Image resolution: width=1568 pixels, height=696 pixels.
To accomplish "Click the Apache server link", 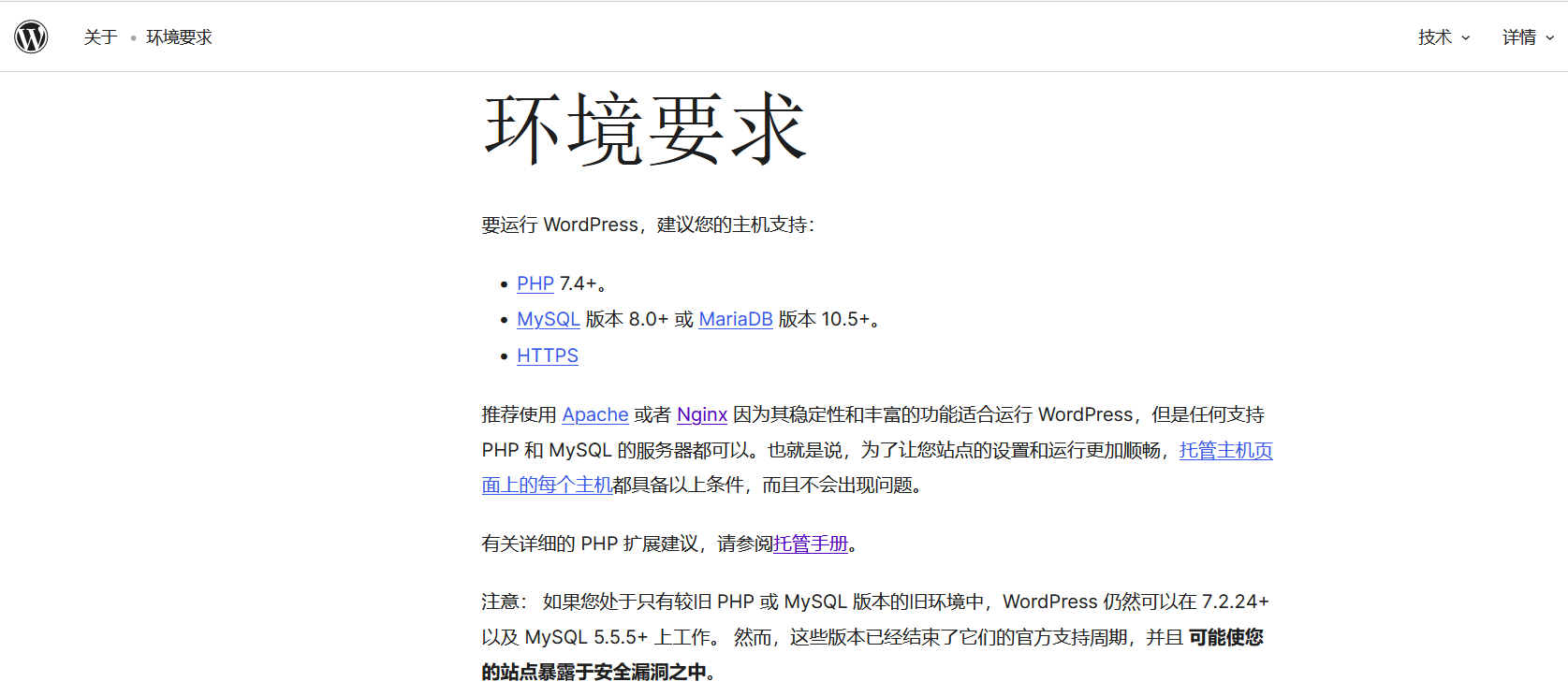I will tap(595, 414).
